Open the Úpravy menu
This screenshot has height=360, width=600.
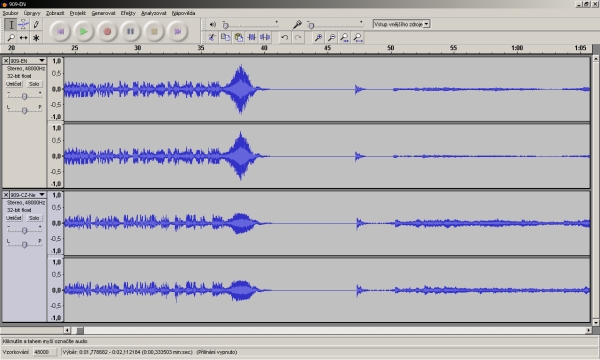click(x=32, y=13)
